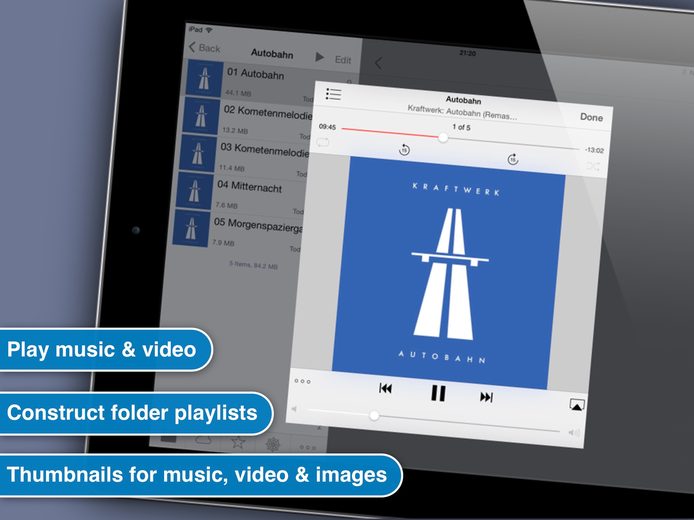
Task: Skip to the next track
Action: (486, 397)
